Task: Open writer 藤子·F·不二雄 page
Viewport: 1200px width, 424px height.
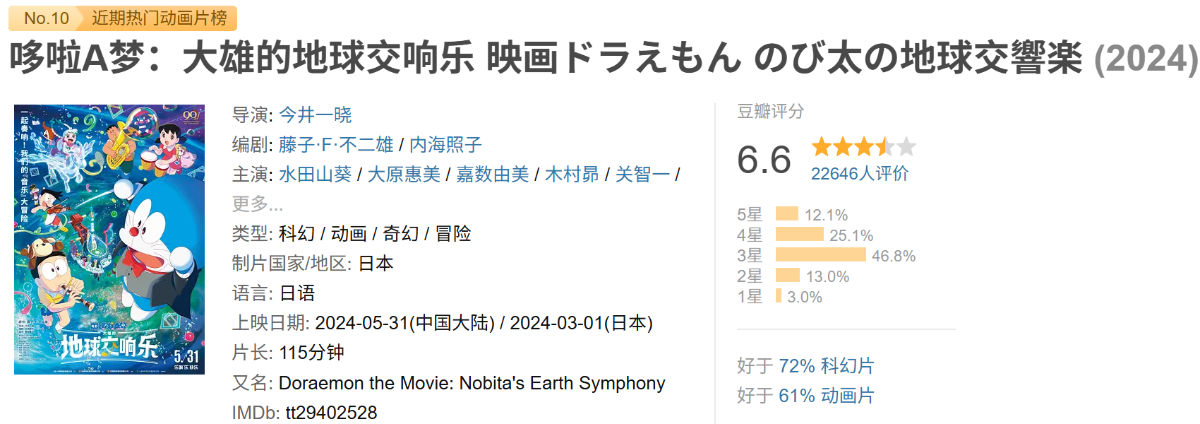Action: pyautogui.click(x=336, y=144)
